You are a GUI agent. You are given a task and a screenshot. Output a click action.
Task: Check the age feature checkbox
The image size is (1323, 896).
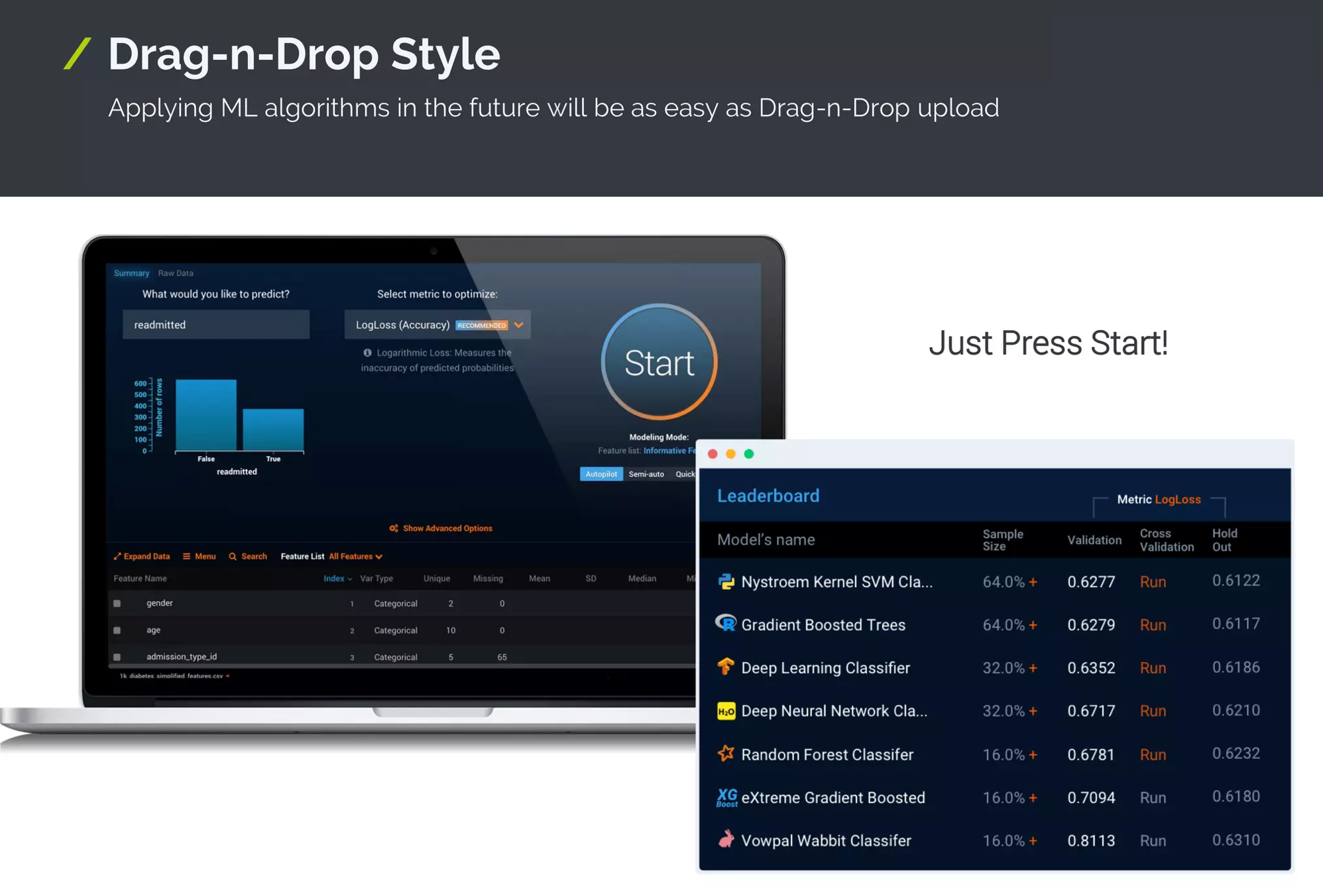click(x=117, y=630)
